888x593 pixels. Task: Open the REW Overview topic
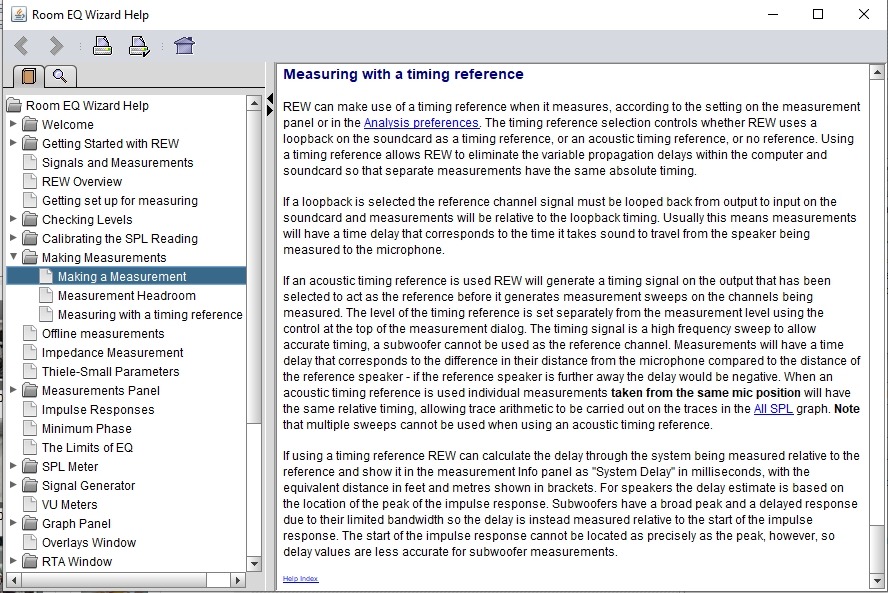pos(82,181)
